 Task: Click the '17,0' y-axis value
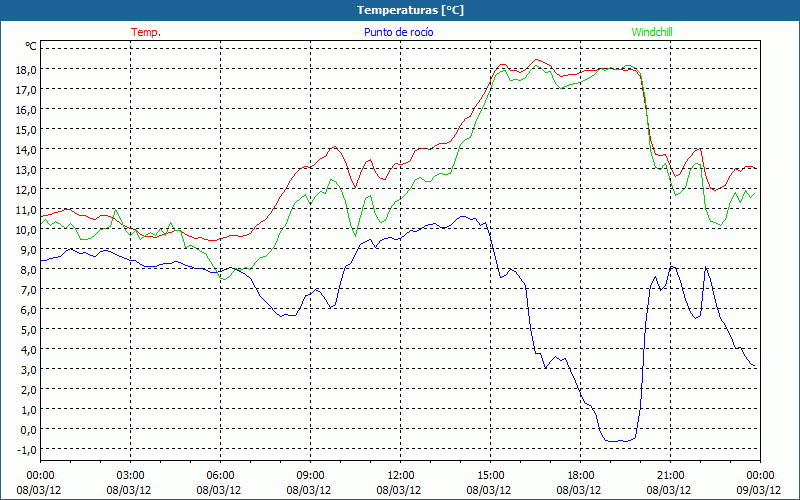pyautogui.click(x=26, y=90)
